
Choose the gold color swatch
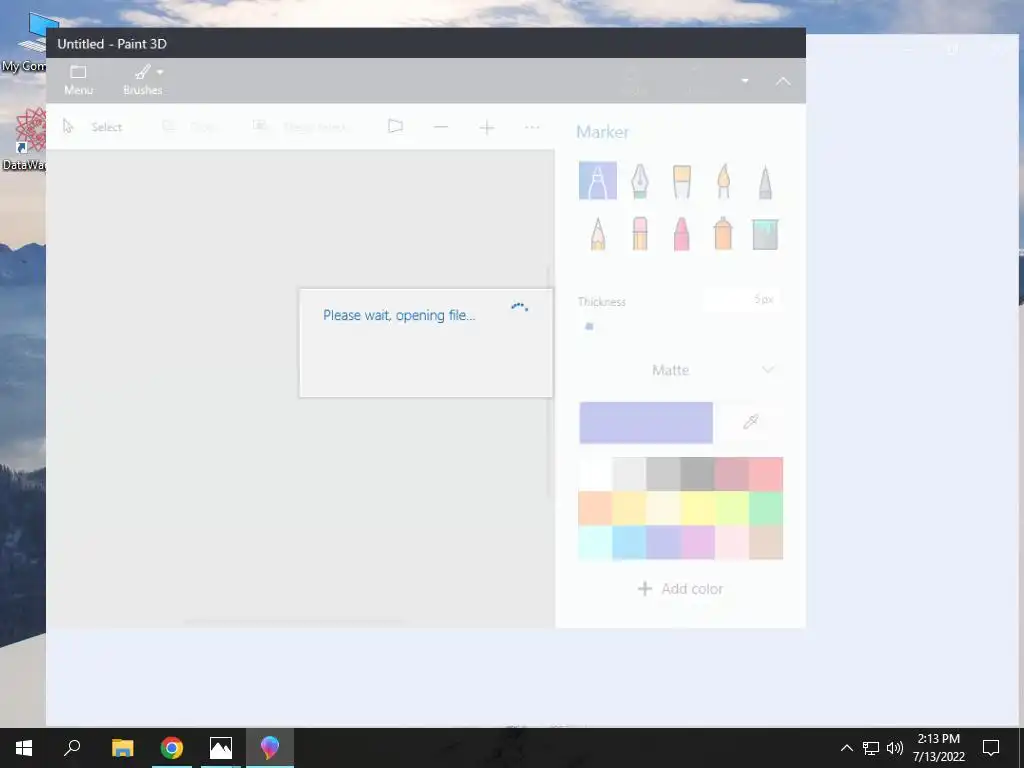(x=629, y=508)
